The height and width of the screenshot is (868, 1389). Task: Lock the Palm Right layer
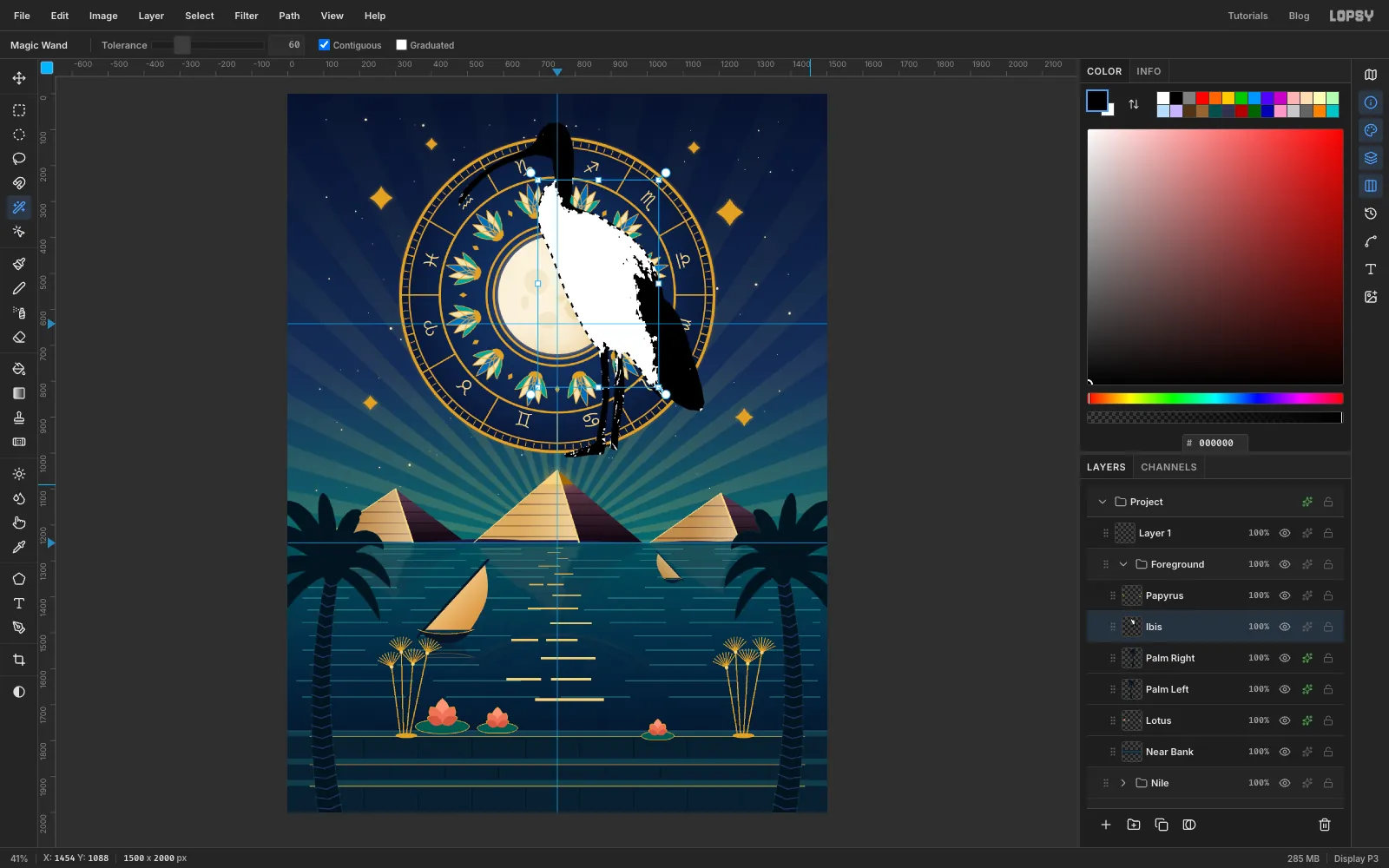pyautogui.click(x=1328, y=658)
